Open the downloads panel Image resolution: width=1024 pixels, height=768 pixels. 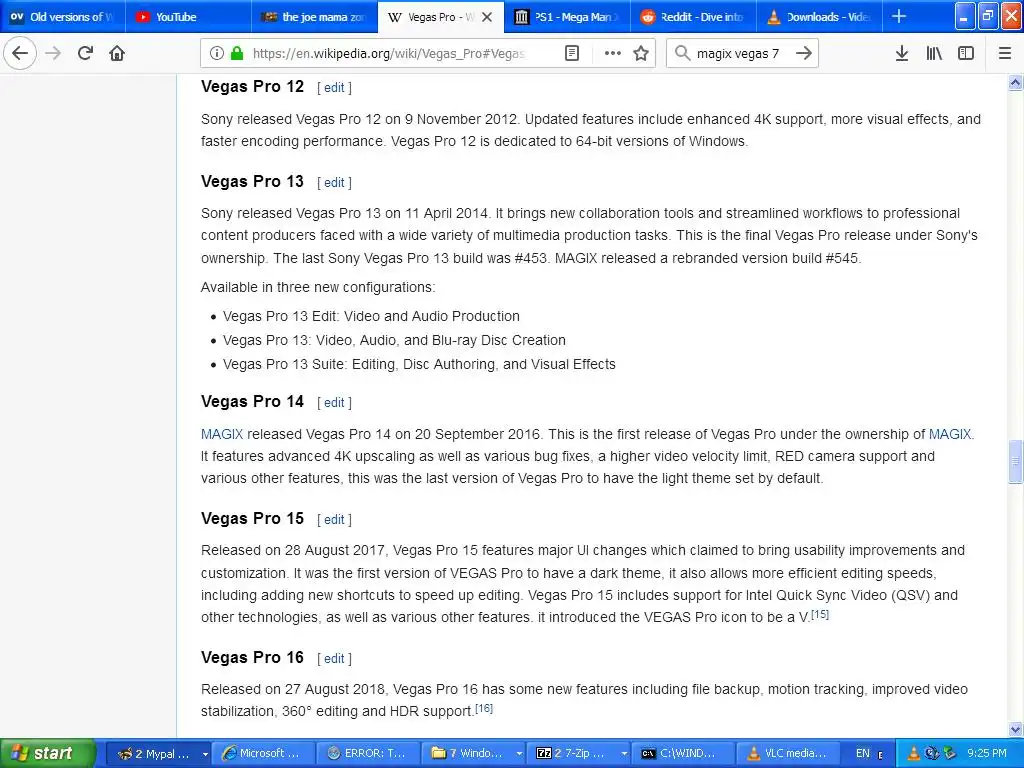[x=902, y=53]
